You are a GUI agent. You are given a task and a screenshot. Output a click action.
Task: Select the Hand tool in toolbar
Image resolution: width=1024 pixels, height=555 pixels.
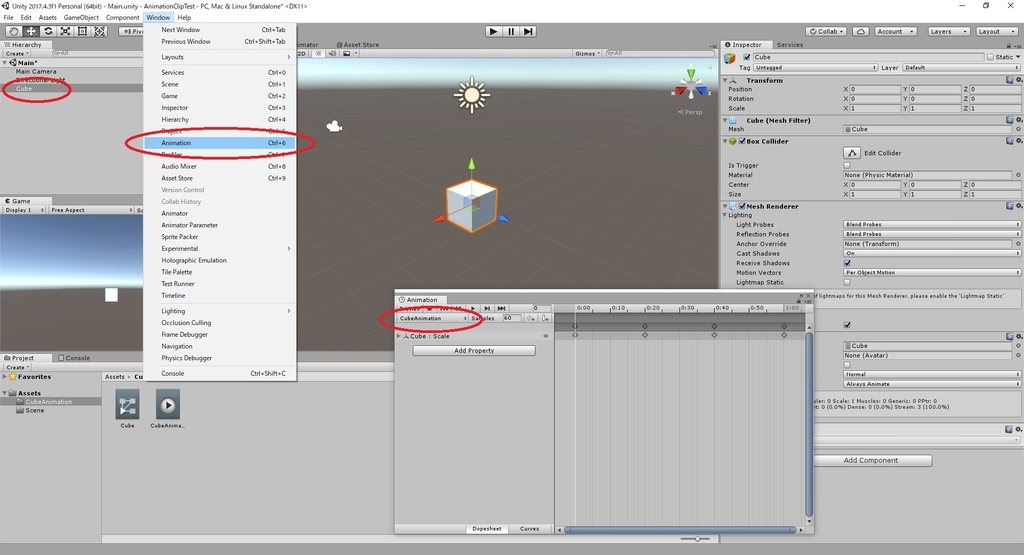[x=13, y=31]
